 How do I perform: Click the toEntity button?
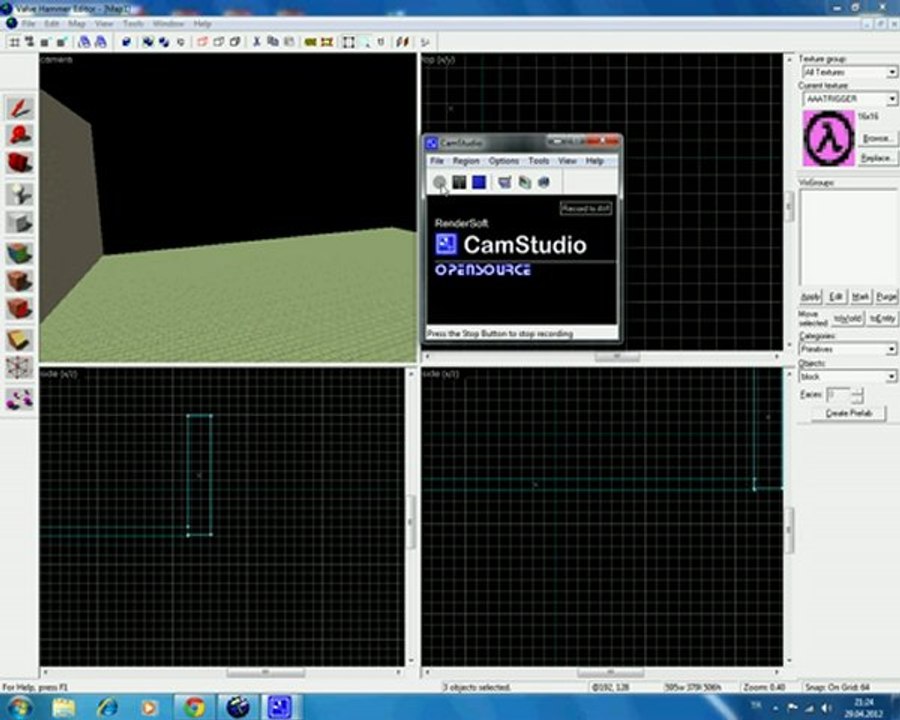[882, 318]
